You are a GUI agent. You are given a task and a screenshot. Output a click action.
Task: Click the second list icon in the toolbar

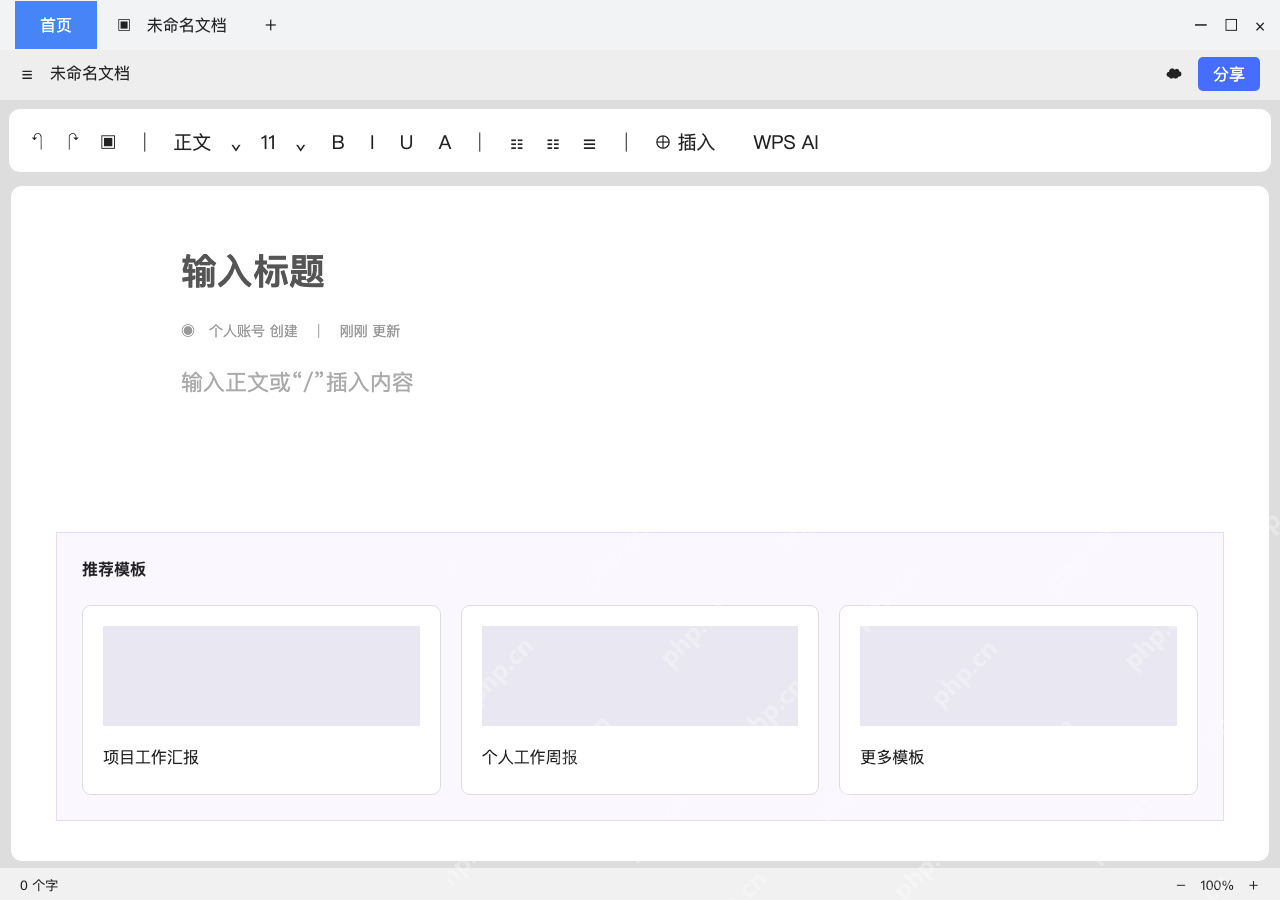[x=553, y=144]
